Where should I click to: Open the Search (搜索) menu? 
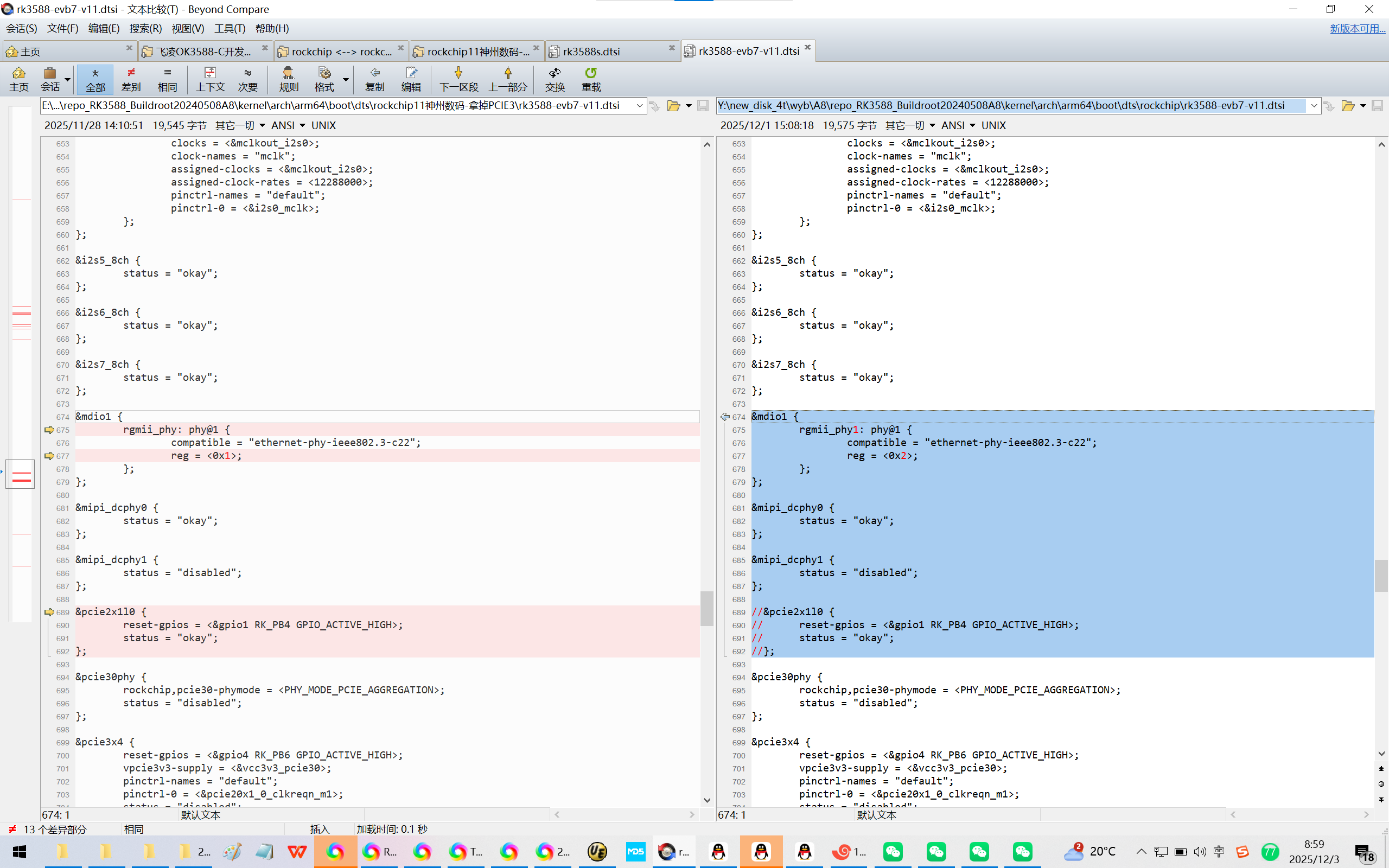click(145, 28)
